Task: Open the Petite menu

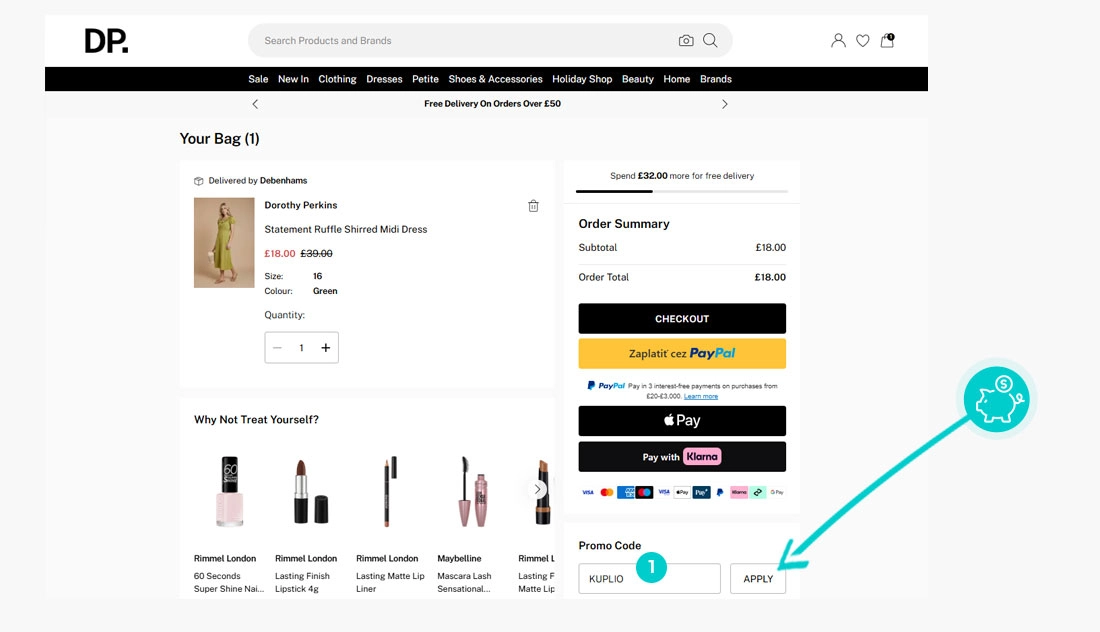Action: (425, 79)
